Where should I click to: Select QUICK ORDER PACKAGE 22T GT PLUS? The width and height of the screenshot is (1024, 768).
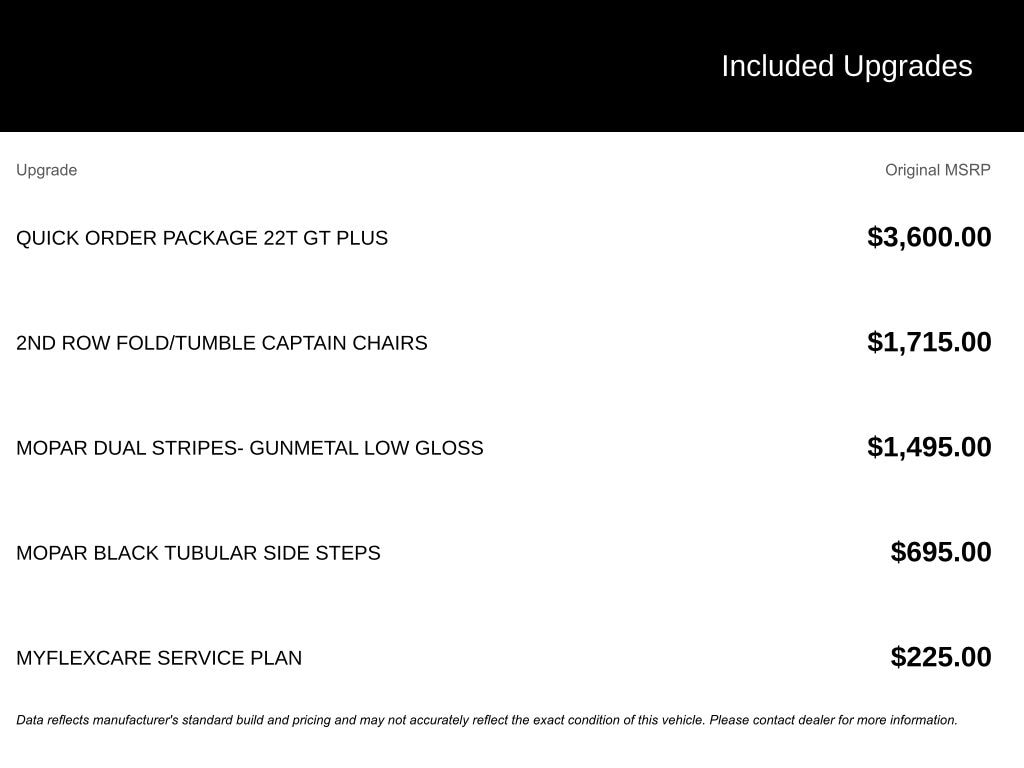point(201,238)
